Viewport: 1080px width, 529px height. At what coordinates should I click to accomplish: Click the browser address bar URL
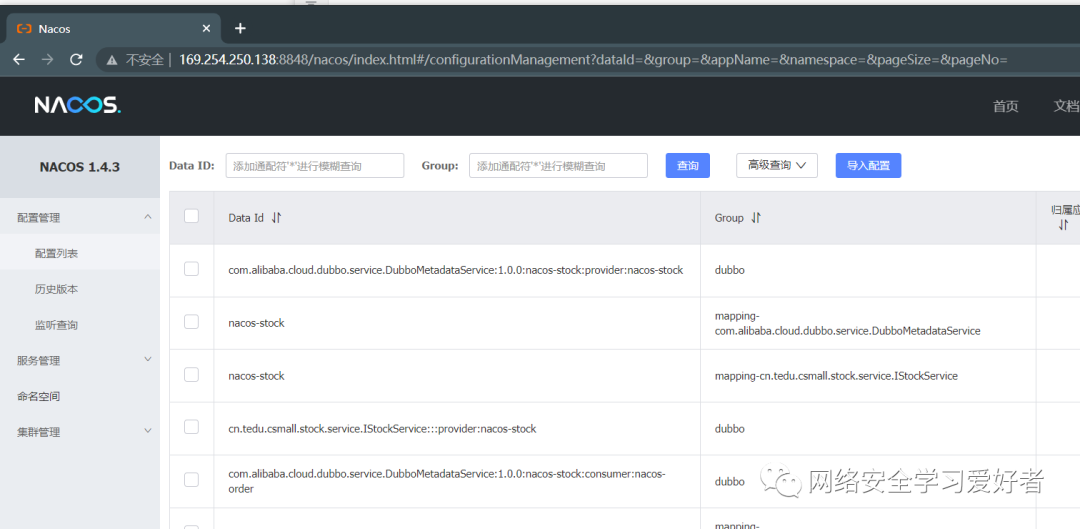[x=593, y=60]
